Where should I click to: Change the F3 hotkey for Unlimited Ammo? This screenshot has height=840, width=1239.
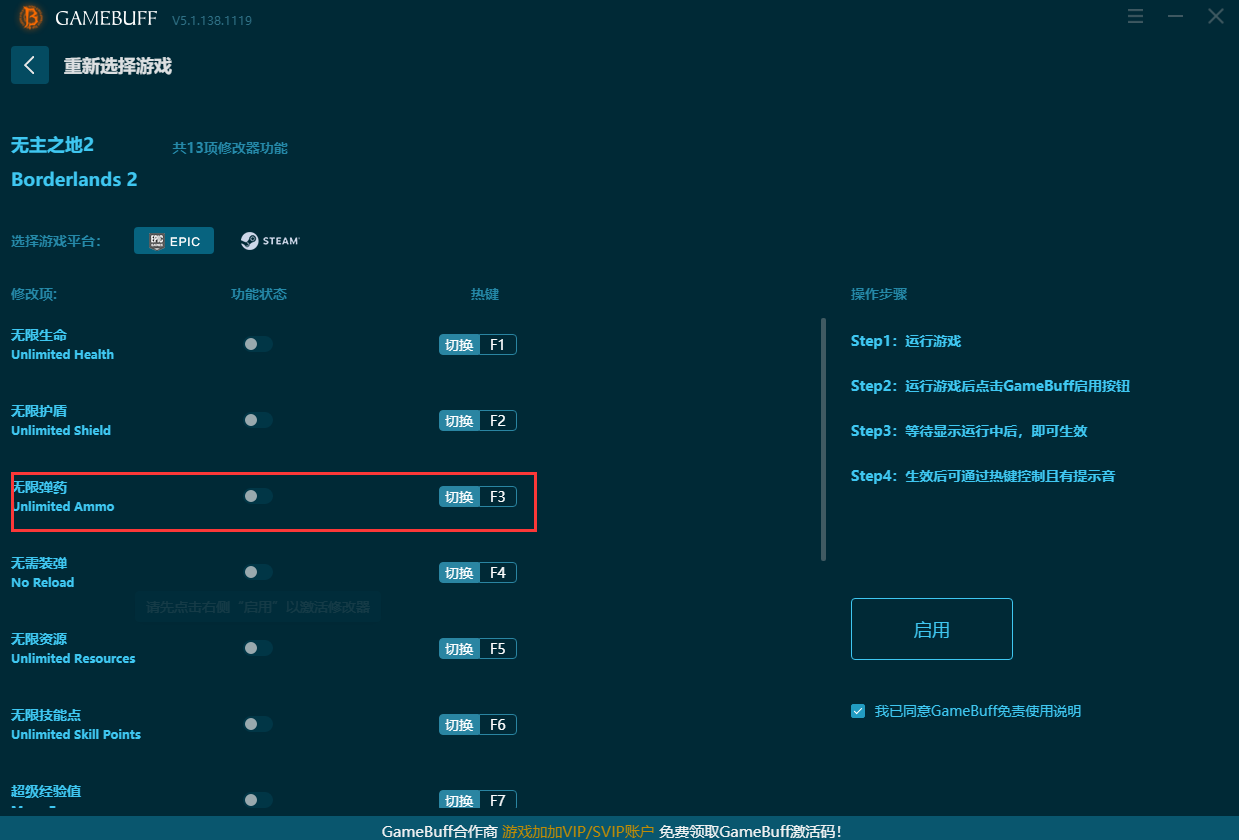point(478,497)
